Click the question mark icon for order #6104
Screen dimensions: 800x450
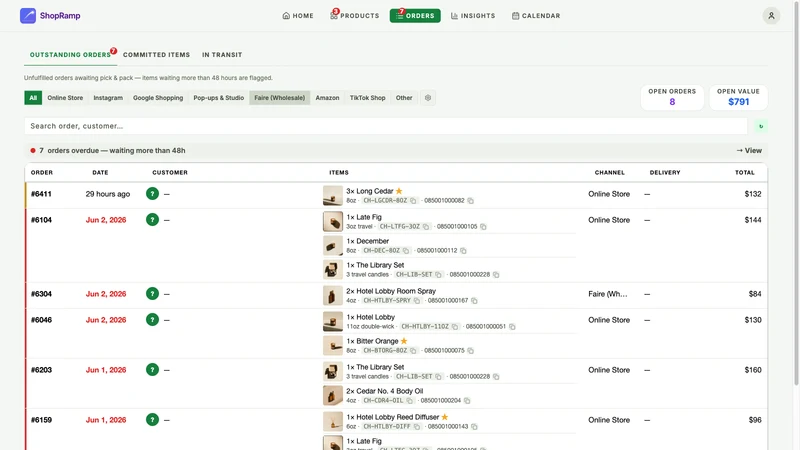coord(152,220)
